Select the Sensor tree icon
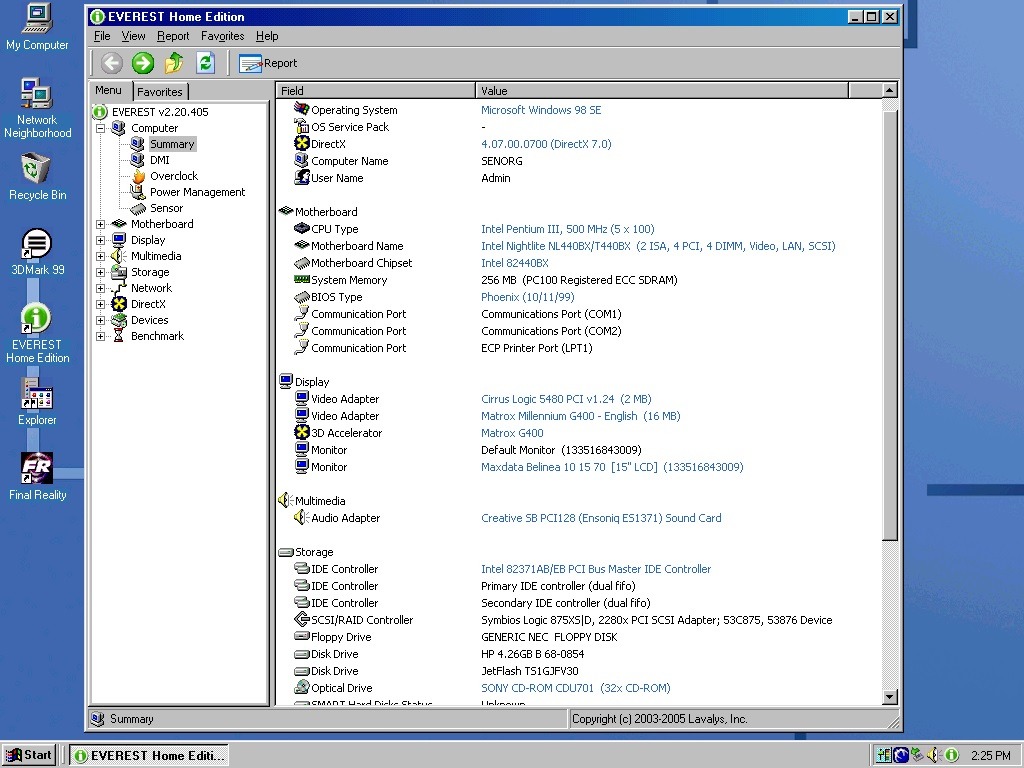This screenshot has height=768, width=1024. point(137,208)
